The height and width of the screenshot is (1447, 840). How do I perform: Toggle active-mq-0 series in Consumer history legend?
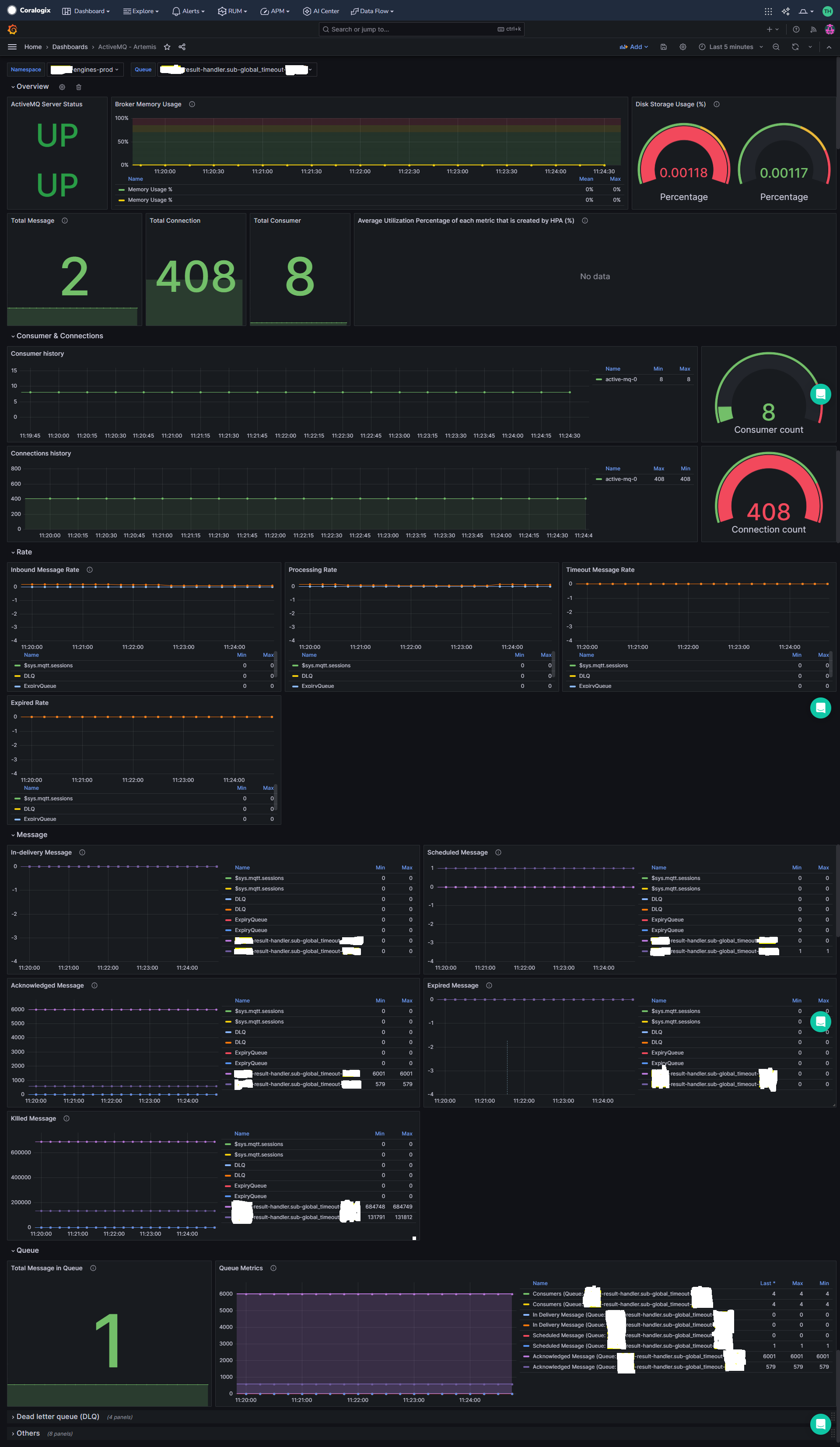point(621,379)
